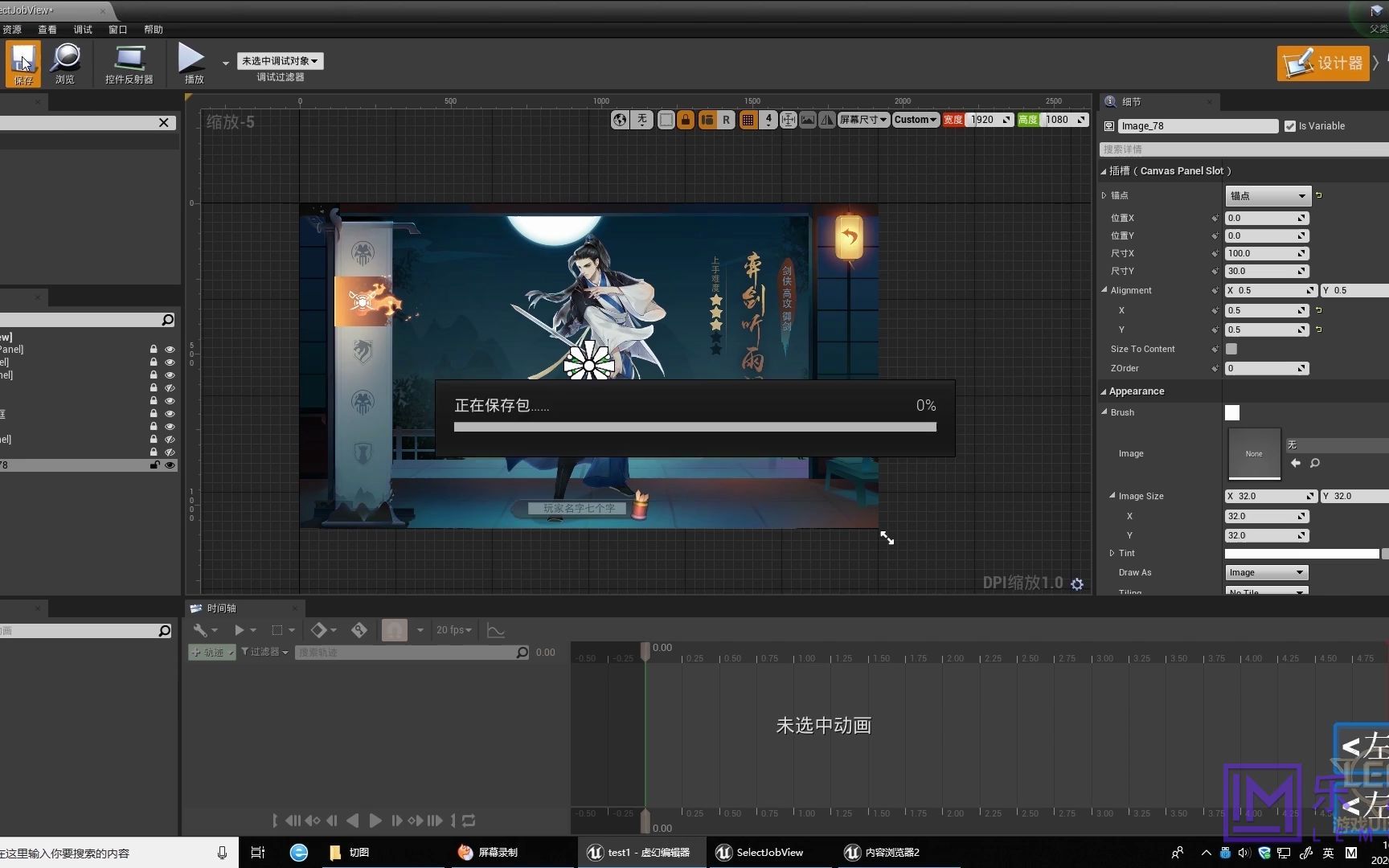This screenshot has height=868, width=1389.
Task: Click the Image_78 name field
Action: (1198, 126)
